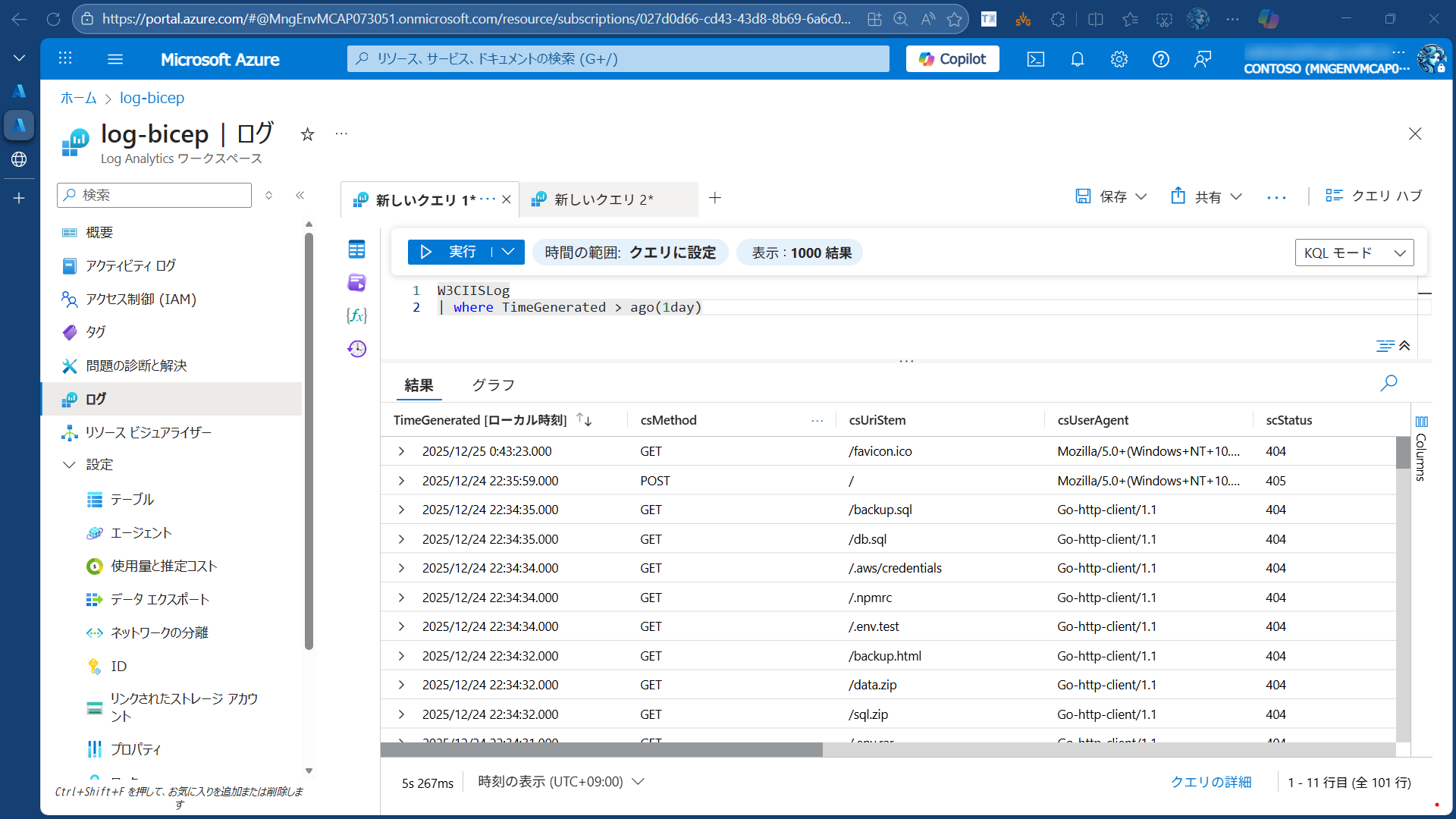Collapse the left navigation menu
The width and height of the screenshot is (1456, 819).
click(x=300, y=196)
